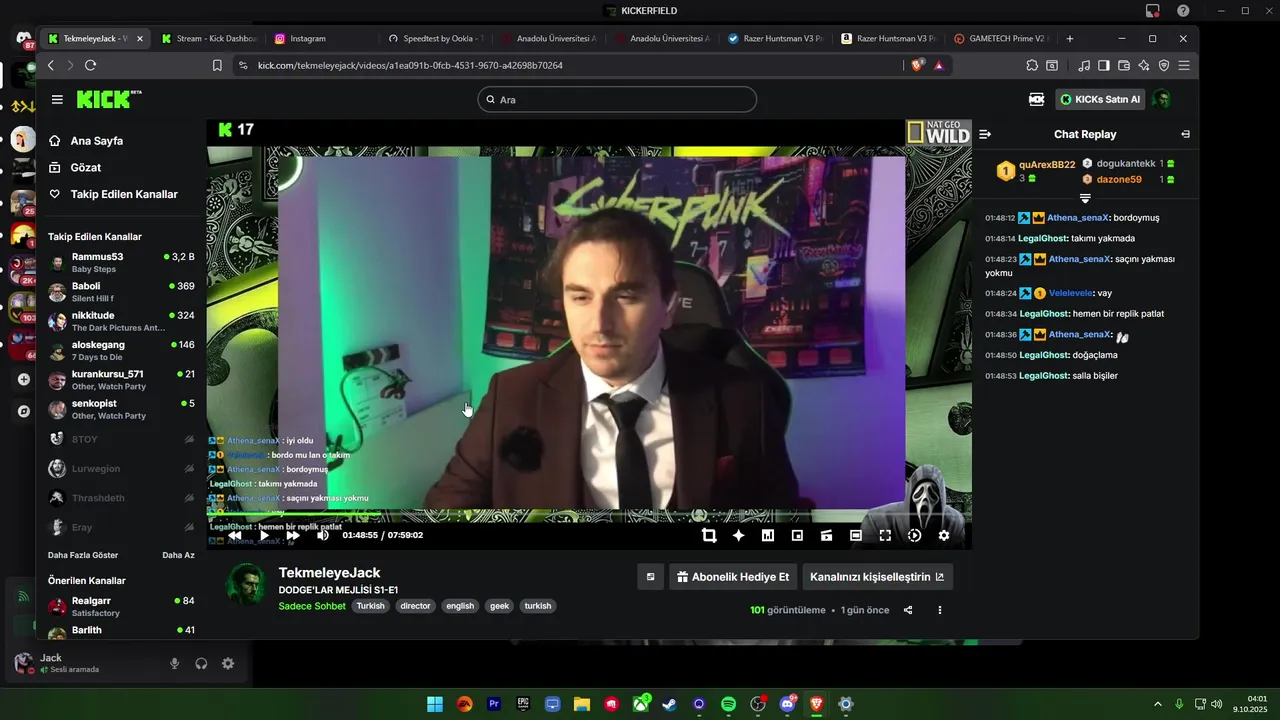Toggle fullscreen mode in player
Image resolution: width=1280 pixels, height=720 pixels.
pyautogui.click(x=885, y=535)
